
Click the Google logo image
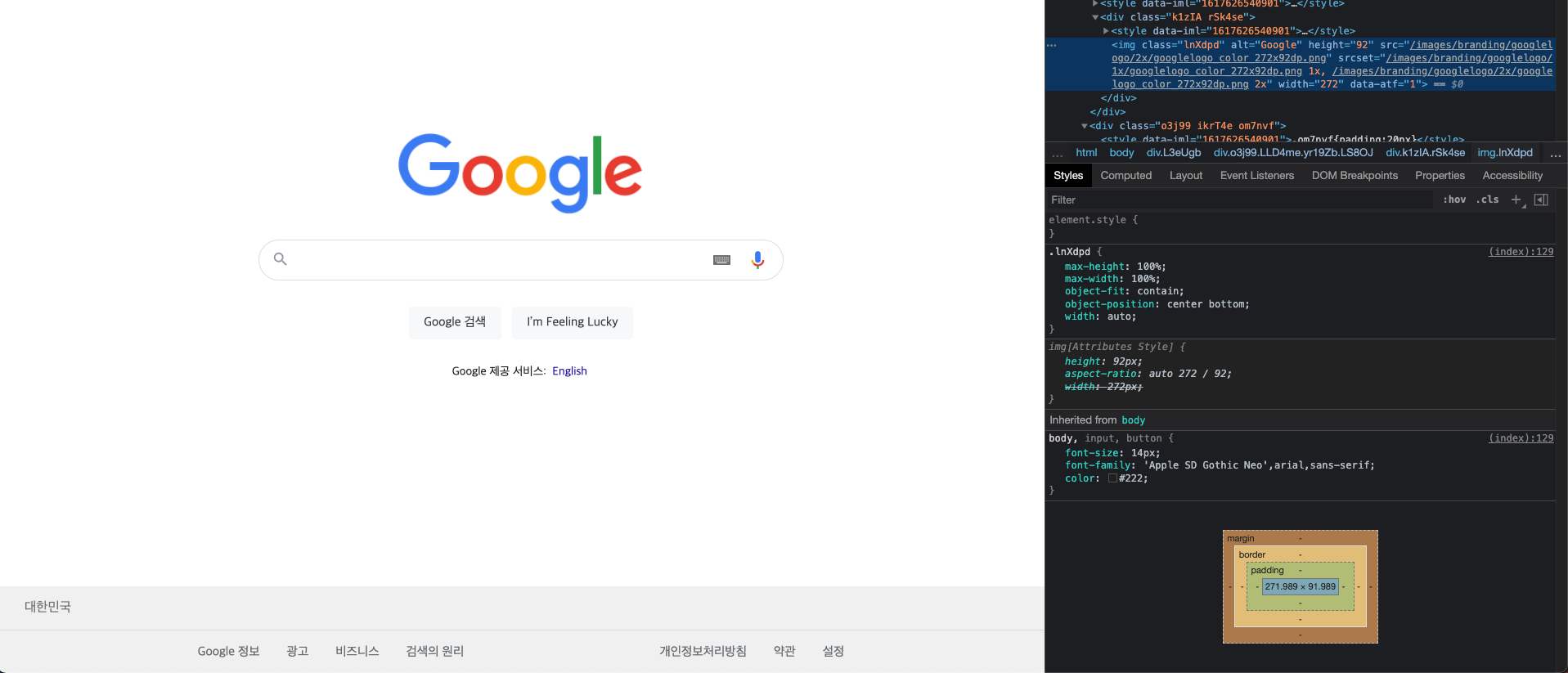pyautogui.click(x=520, y=173)
